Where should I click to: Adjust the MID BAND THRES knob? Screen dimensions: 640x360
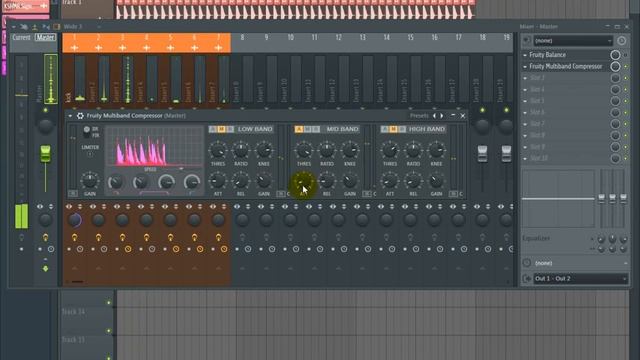click(304, 150)
